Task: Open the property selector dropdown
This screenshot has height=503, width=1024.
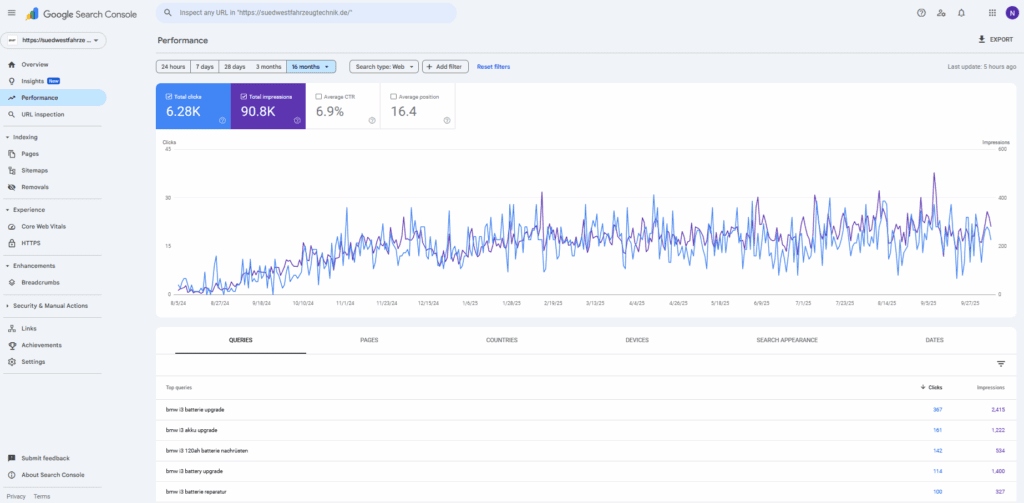Action: pos(54,40)
